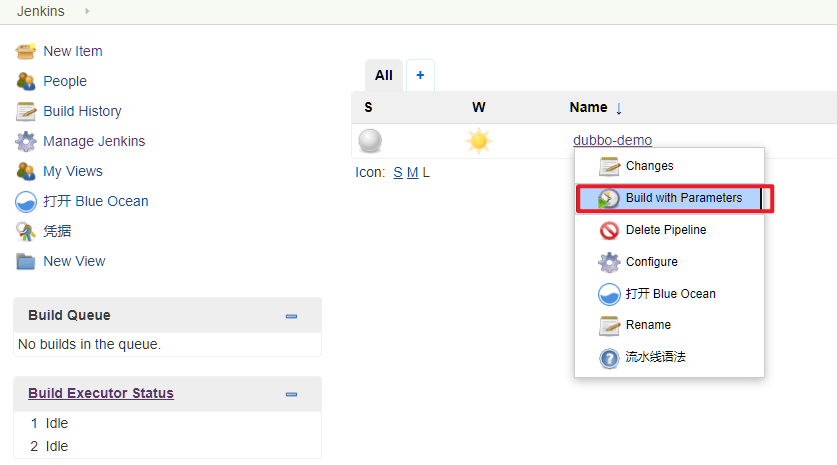
Task: Choose 打开 Blue Ocean in context menu
Action: (x=669, y=294)
